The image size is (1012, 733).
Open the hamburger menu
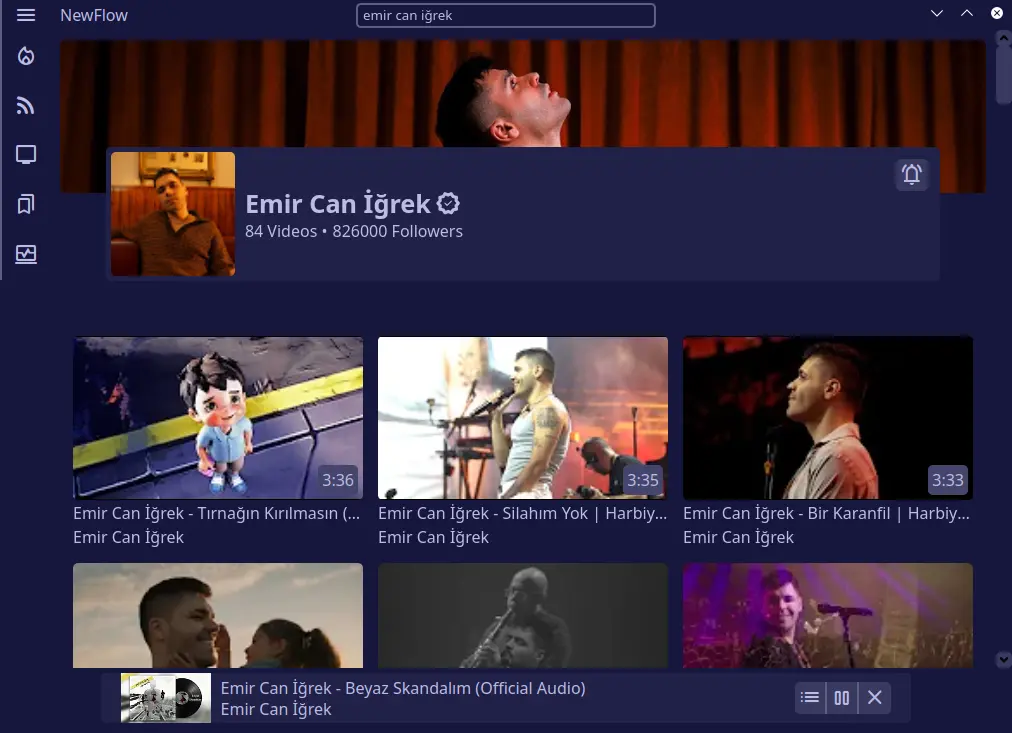26,15
